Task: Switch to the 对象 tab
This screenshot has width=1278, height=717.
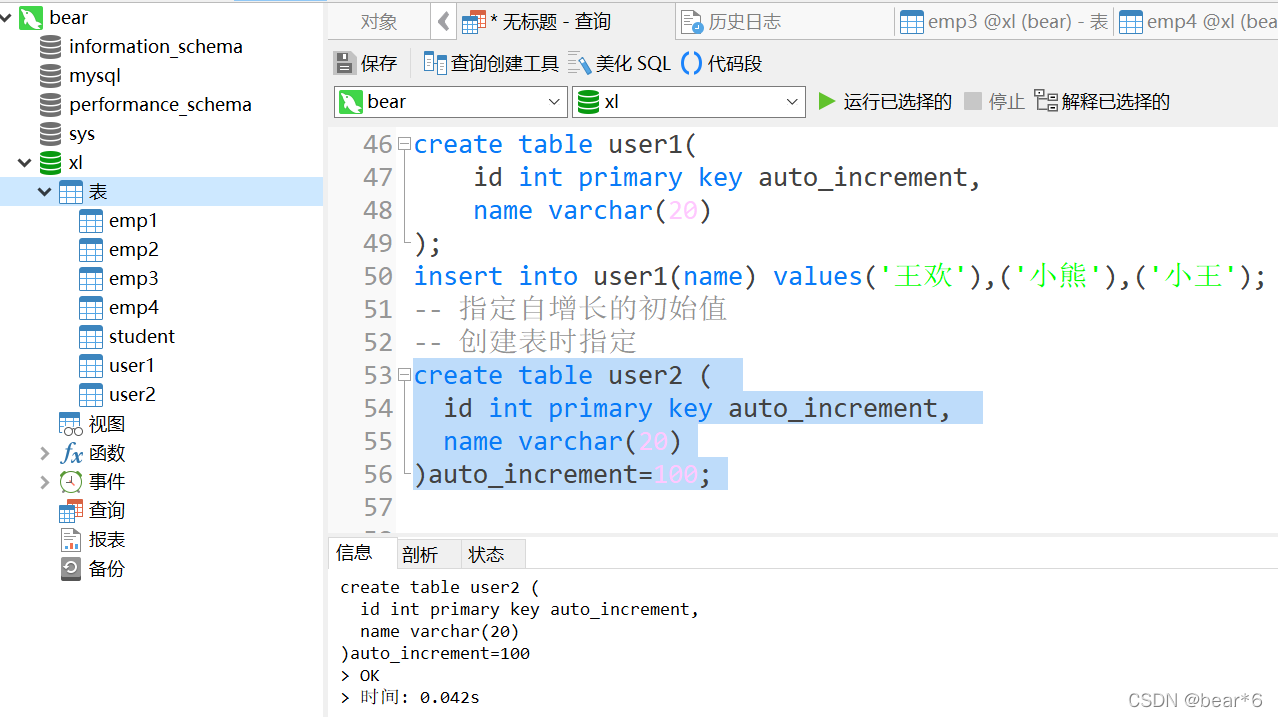Action: coord(380,21)
